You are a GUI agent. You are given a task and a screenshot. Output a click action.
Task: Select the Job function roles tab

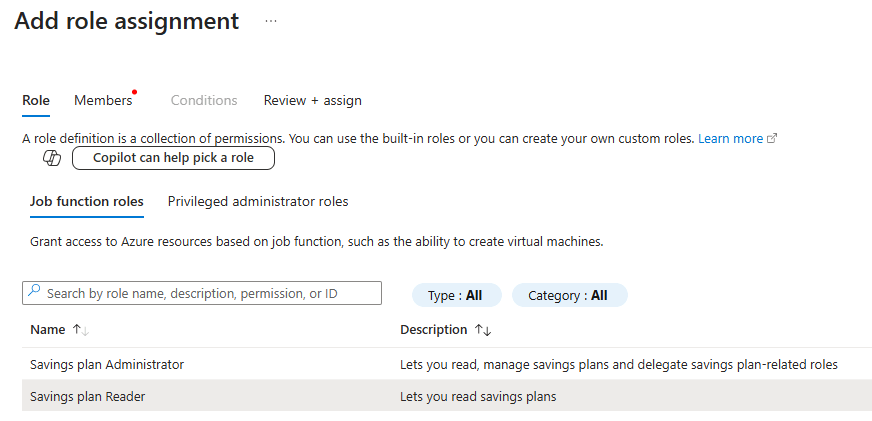86,201
